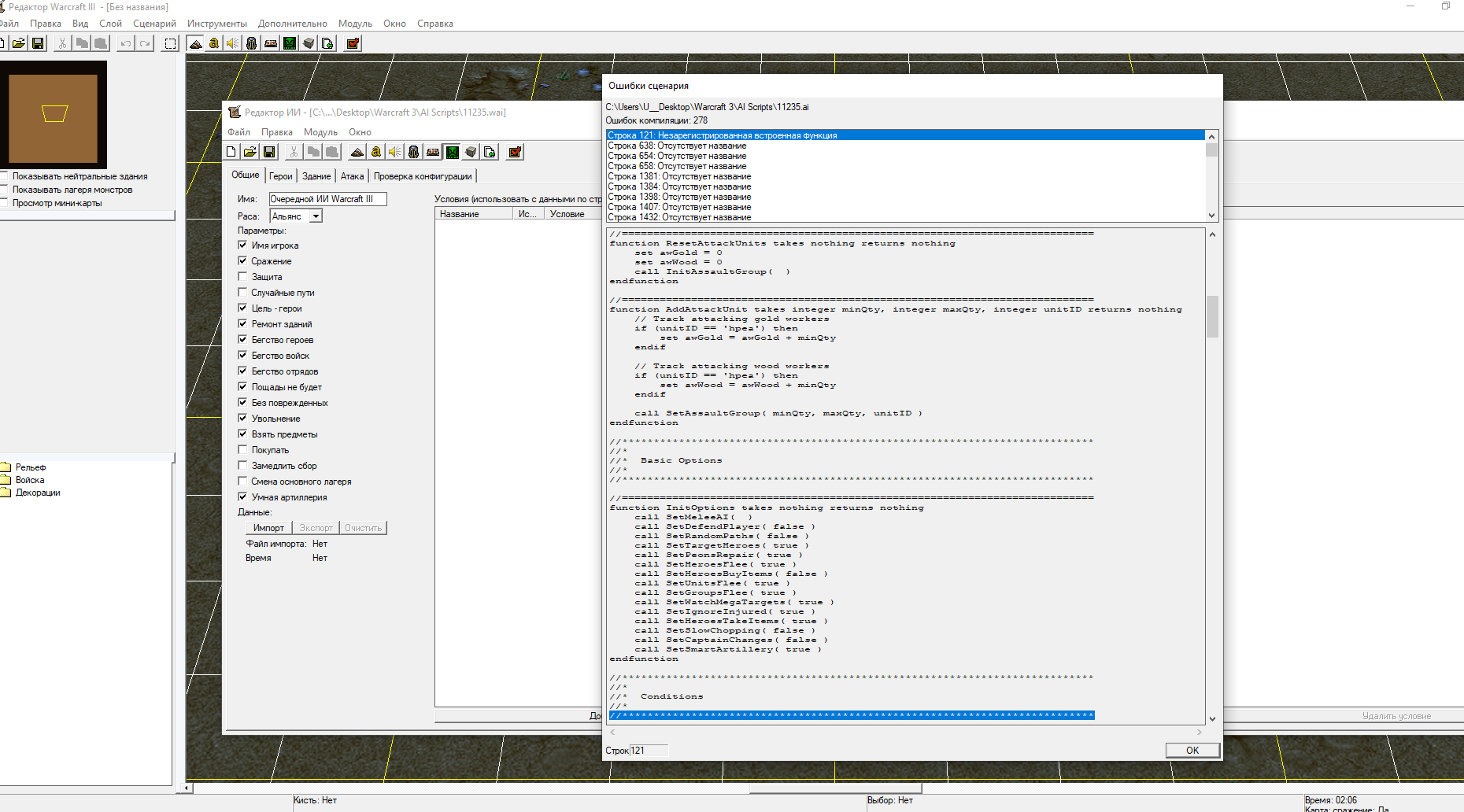Click Object Manager cube in AI Editor toolbar
This screenshot has height=812, width=1464.
tap(471, 152)
